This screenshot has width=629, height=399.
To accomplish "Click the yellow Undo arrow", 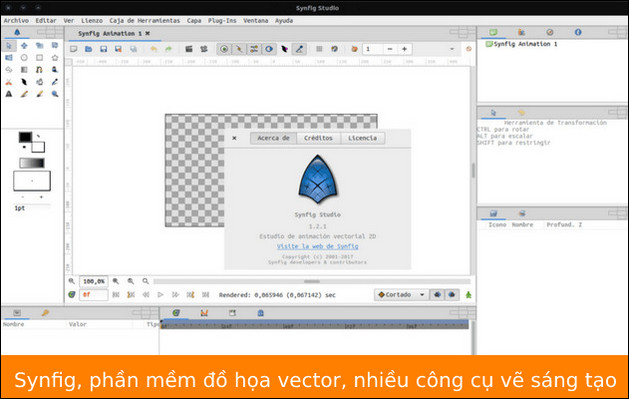I will click(x=154, y=49).
